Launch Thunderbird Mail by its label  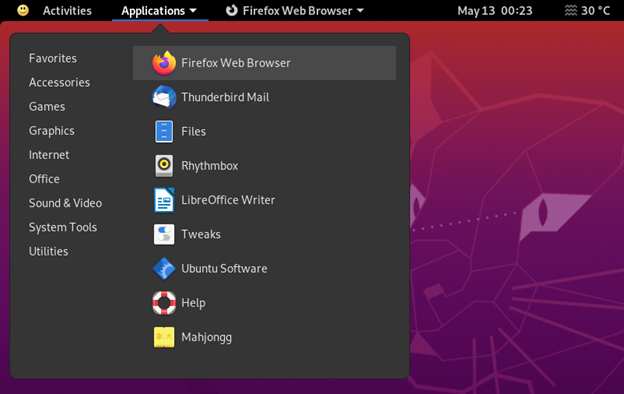[225, 97]
